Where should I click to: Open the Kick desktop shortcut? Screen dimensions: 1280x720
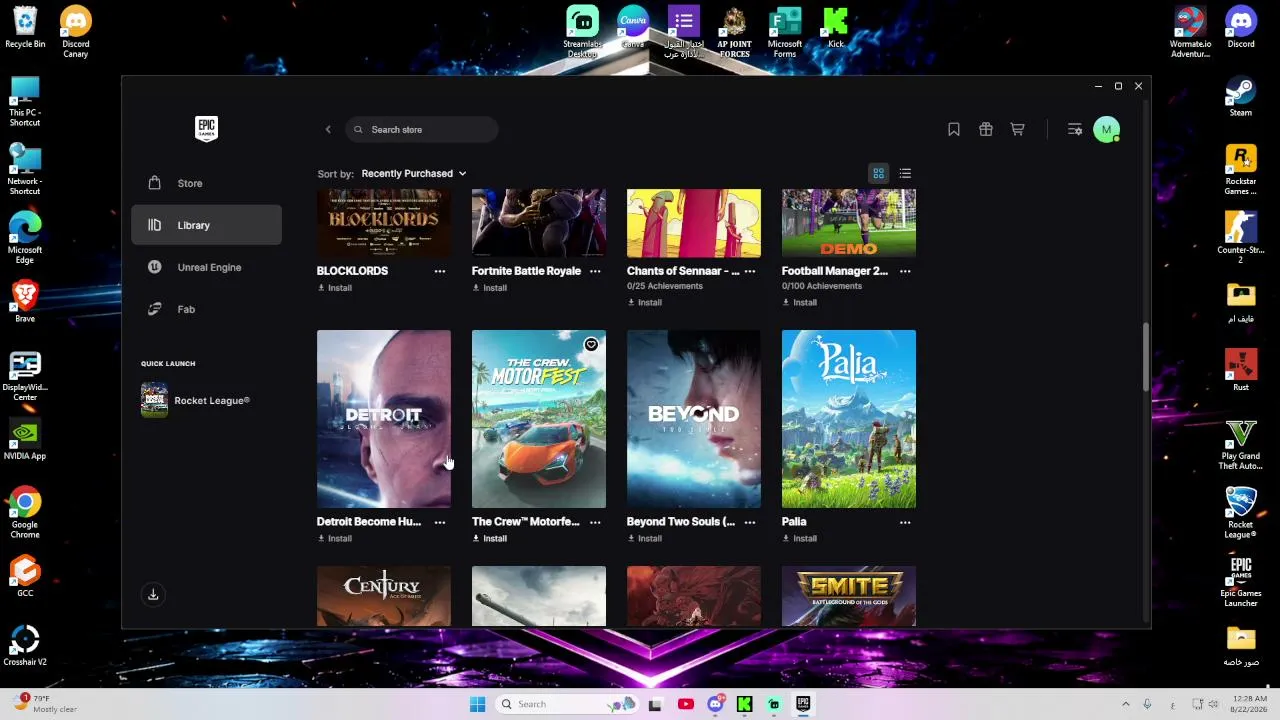(x=835, y=28)
